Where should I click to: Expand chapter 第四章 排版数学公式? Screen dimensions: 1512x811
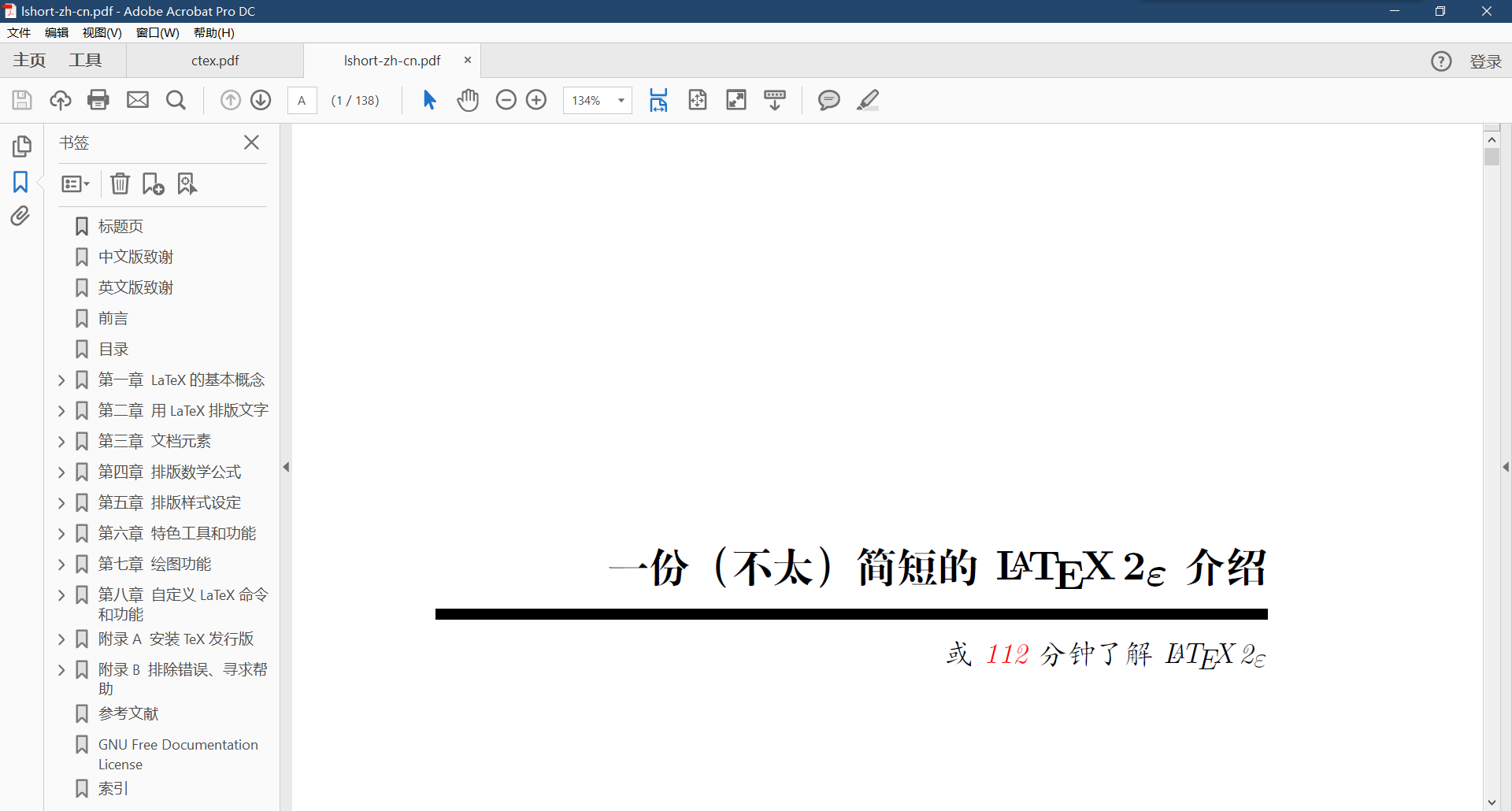click(61, 472)
